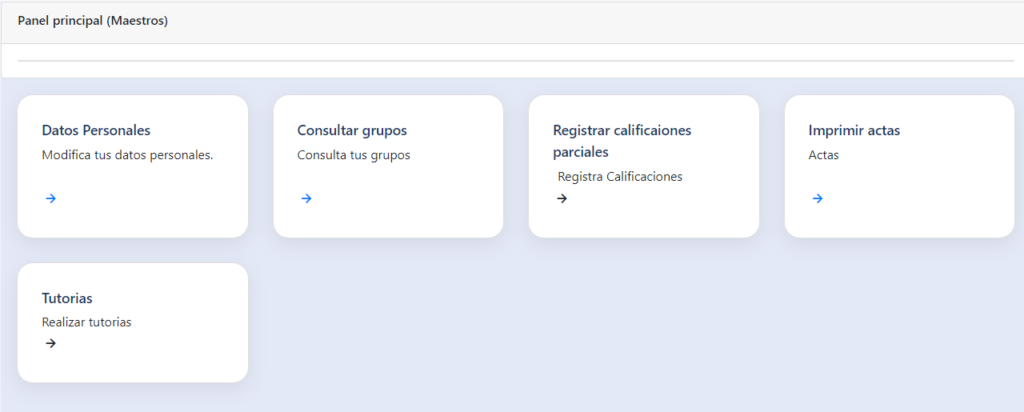The height and width of the screenshot is (412, 1024).
Task: Click the 'Actas' description text
Action: coord(823,156)
